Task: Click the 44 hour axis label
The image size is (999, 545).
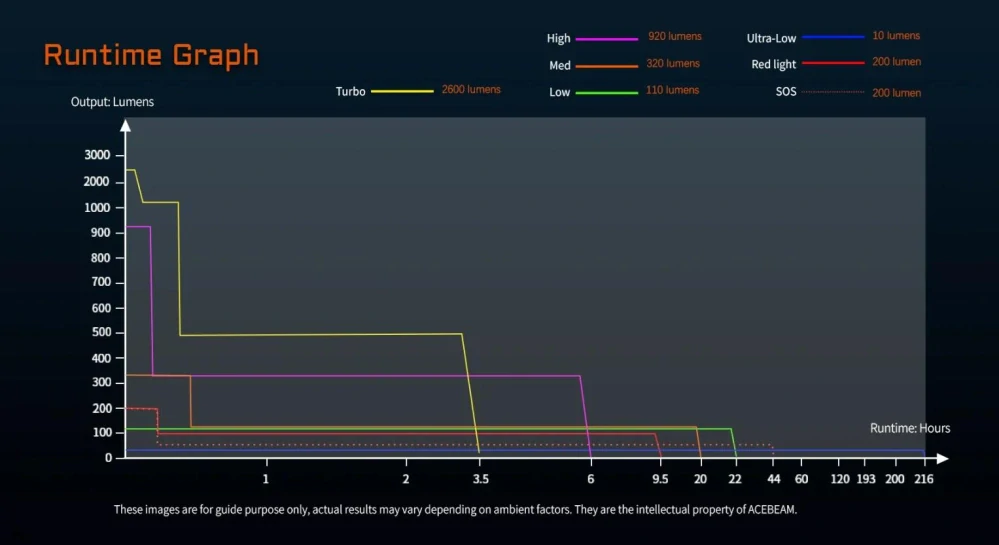Action: (773, 479)
